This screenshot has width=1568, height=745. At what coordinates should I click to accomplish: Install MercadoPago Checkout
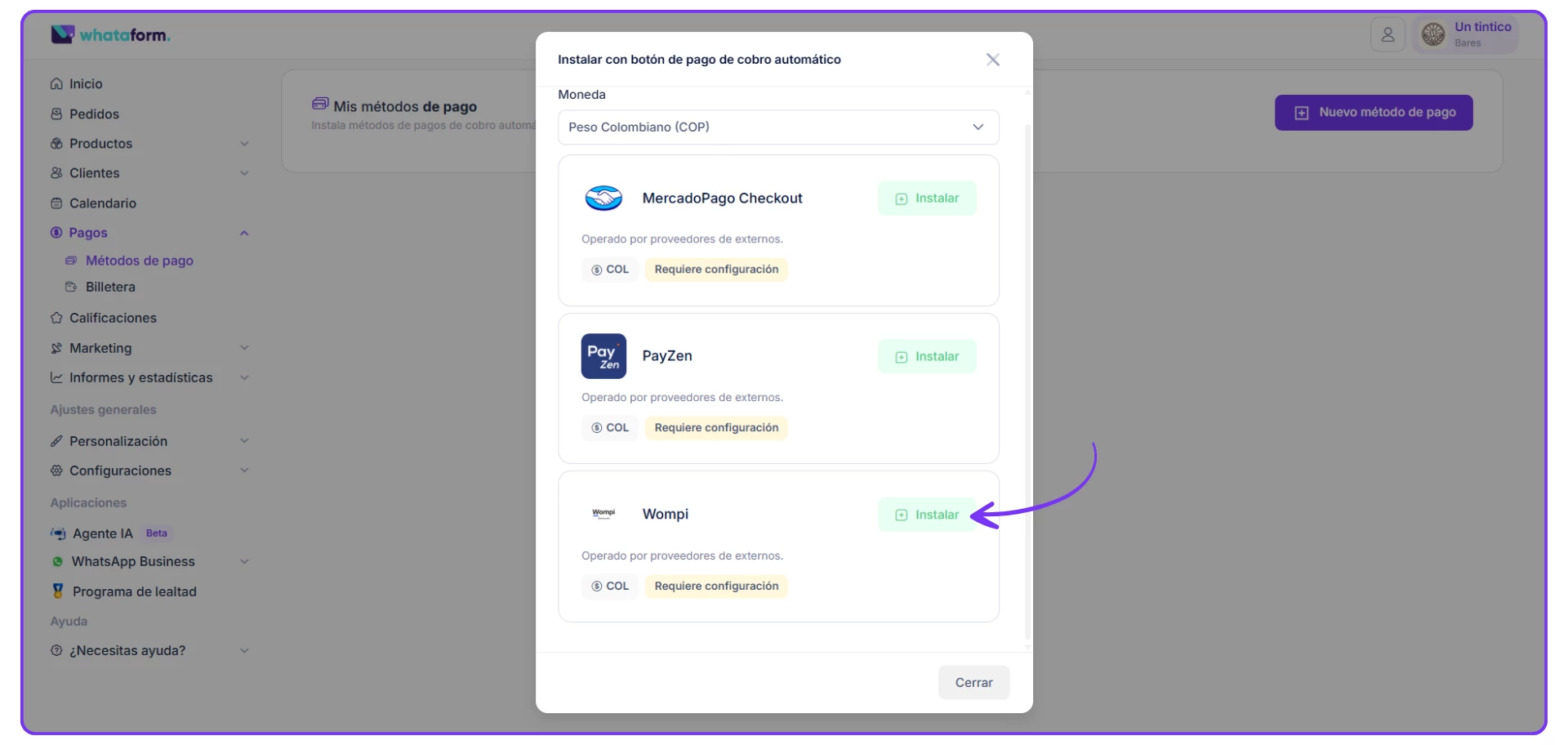(927, 199)
